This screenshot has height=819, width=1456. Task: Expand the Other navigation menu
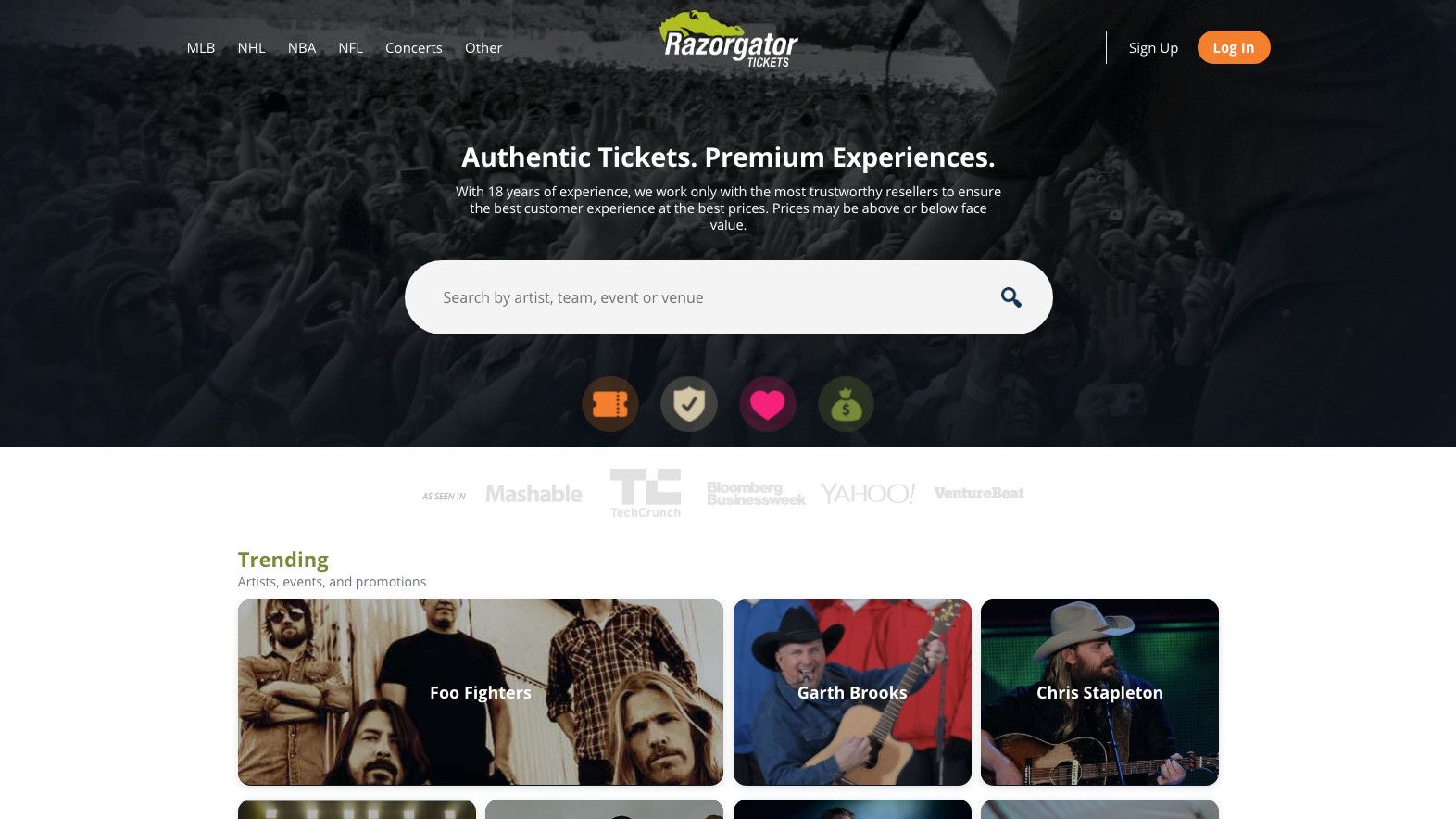coord(483,48)
